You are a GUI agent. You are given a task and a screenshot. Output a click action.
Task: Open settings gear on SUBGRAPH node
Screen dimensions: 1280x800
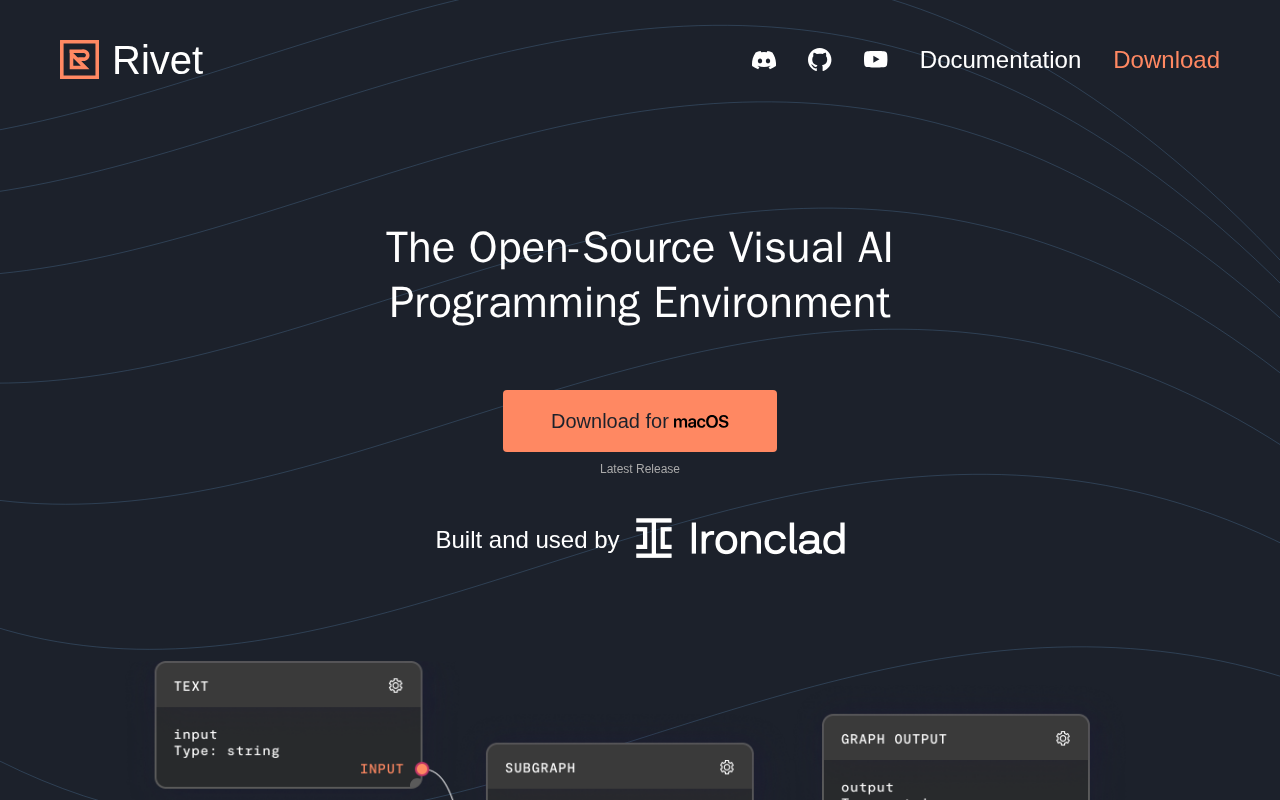(x=727, y=767)
